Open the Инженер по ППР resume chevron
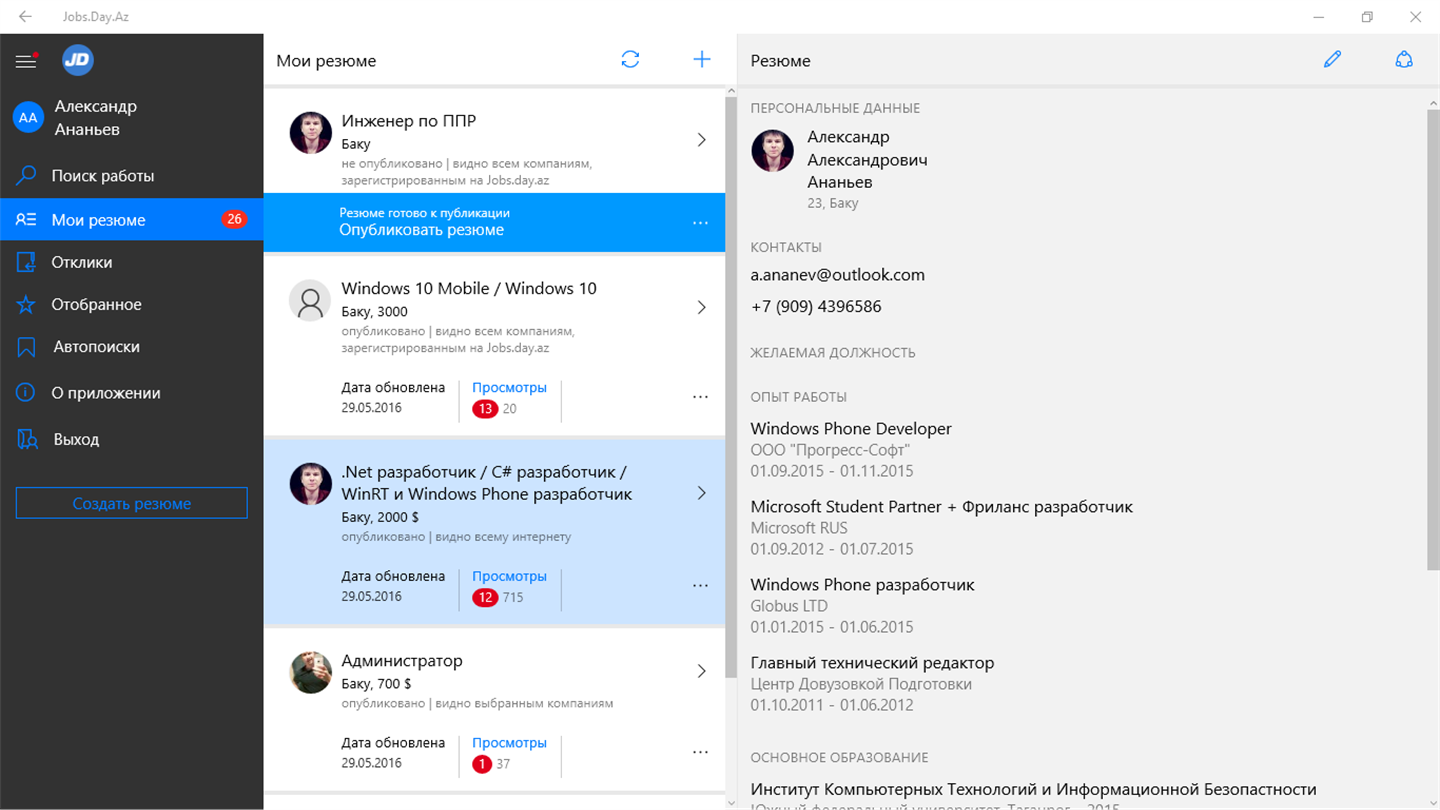Screen dimensions: 1440x810 701,140
